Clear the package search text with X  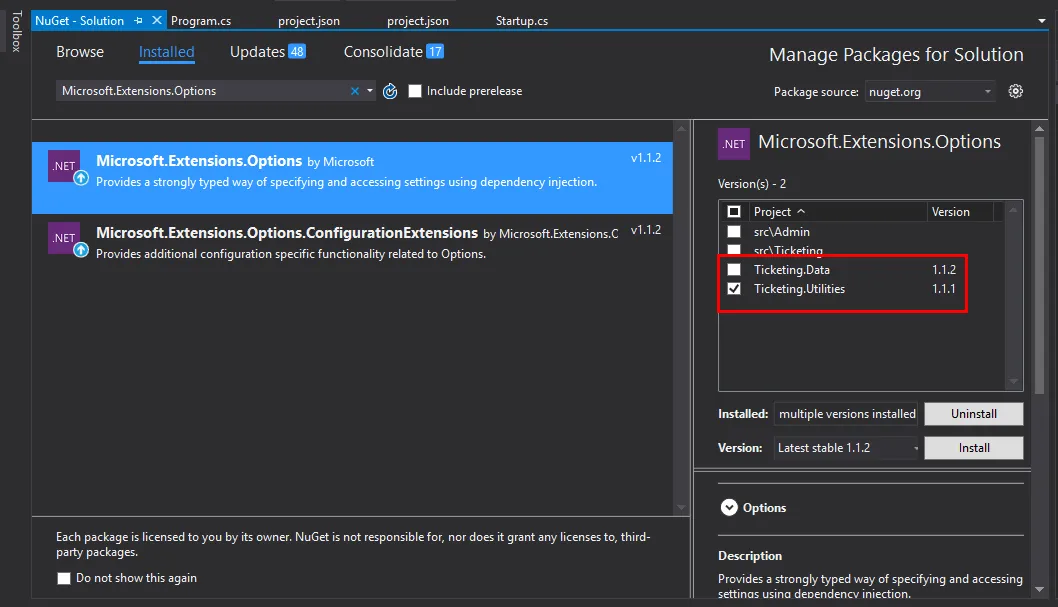(x=354, y=91)
